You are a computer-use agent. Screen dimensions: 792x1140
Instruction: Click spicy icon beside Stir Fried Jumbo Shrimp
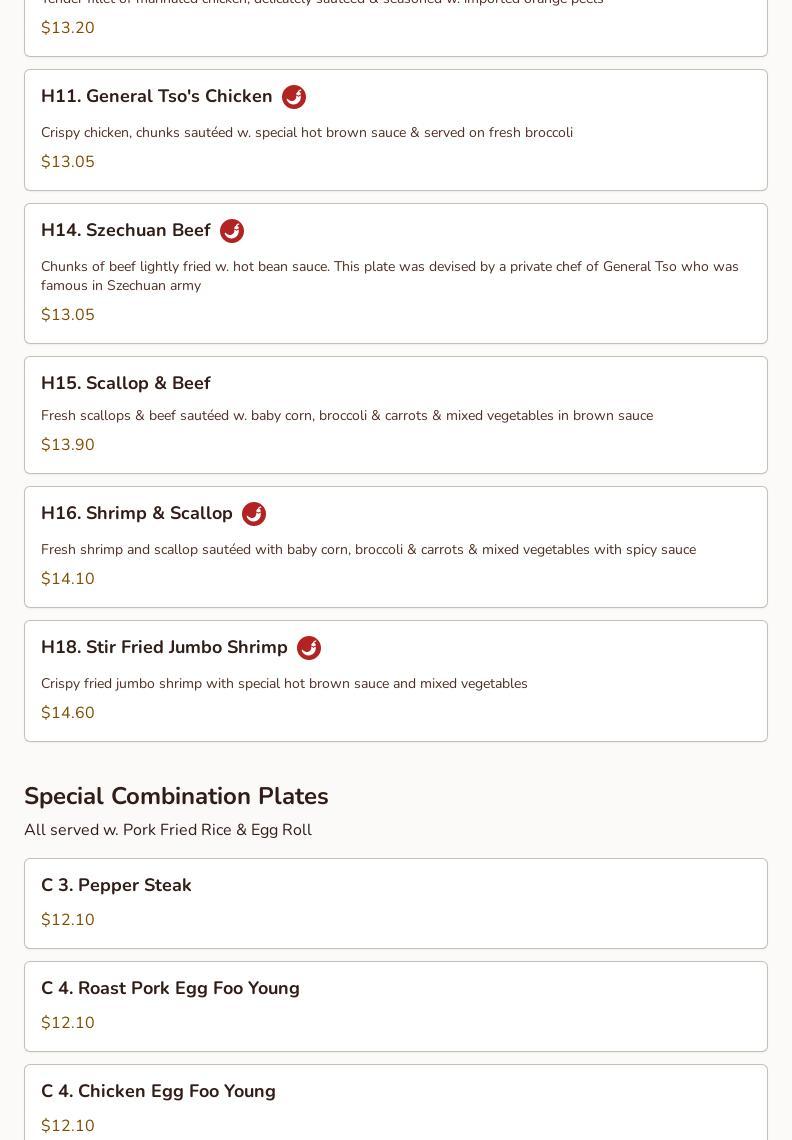[x=309, y=648]
